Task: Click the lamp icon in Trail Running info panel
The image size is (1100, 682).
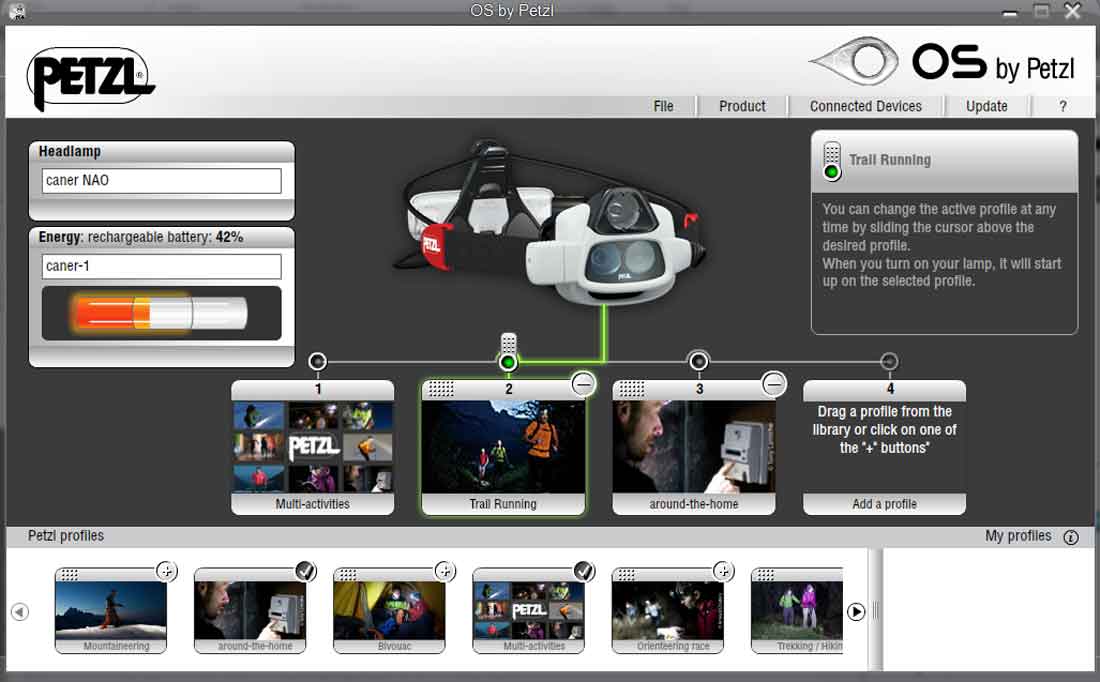Action: [832, 162]
